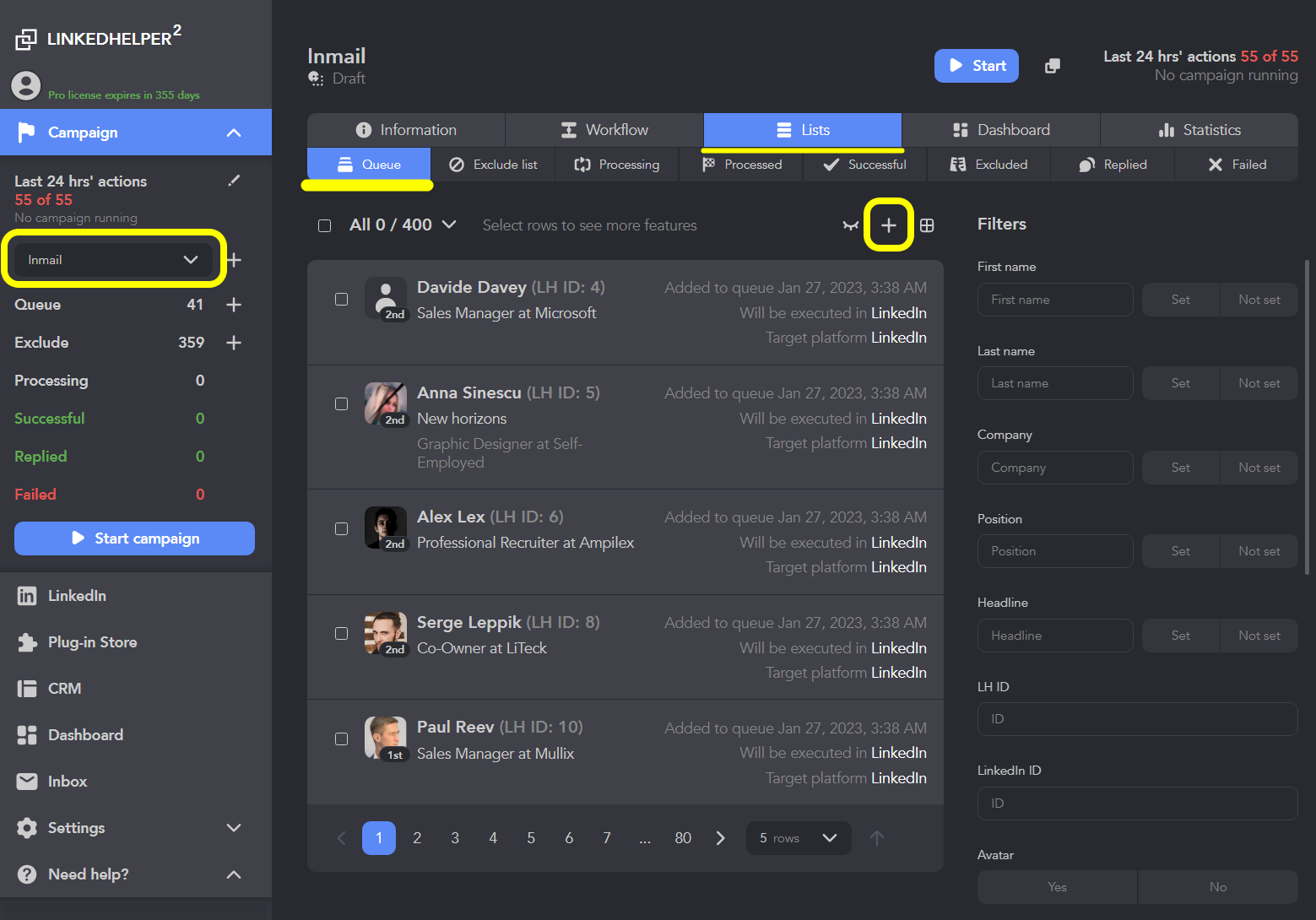
Task: Click the plus icon above the queue list
Action: [889, 225]
